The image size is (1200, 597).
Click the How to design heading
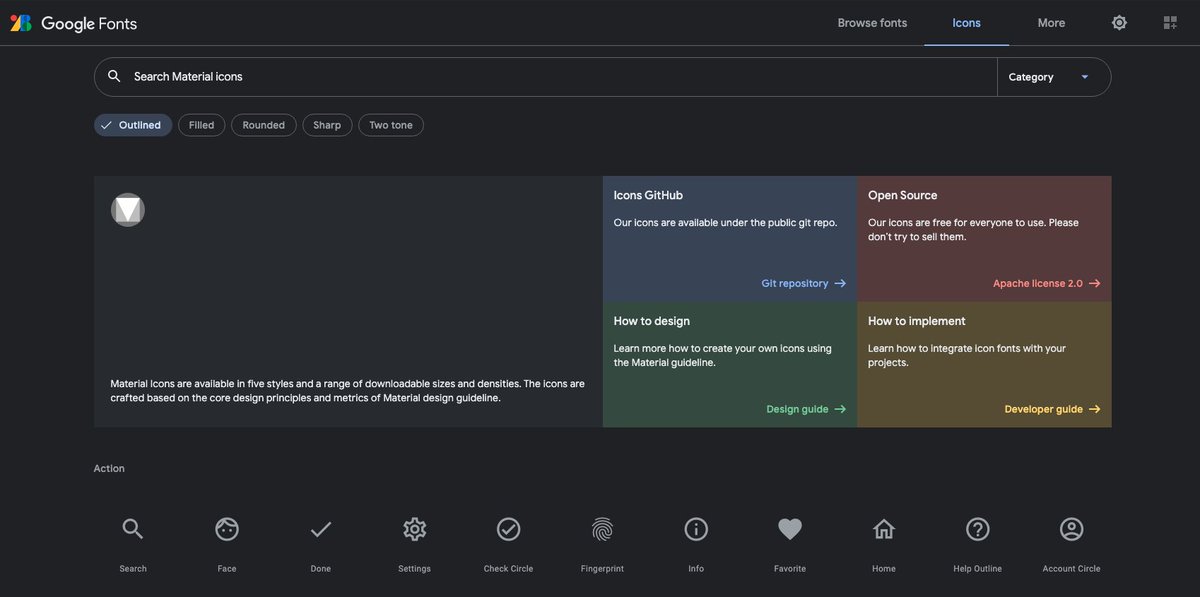(x=652, y=321)
